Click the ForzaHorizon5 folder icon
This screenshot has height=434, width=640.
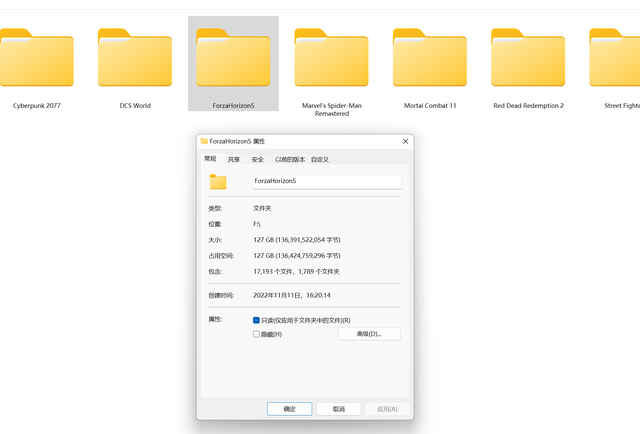click(x=233, y=58)
